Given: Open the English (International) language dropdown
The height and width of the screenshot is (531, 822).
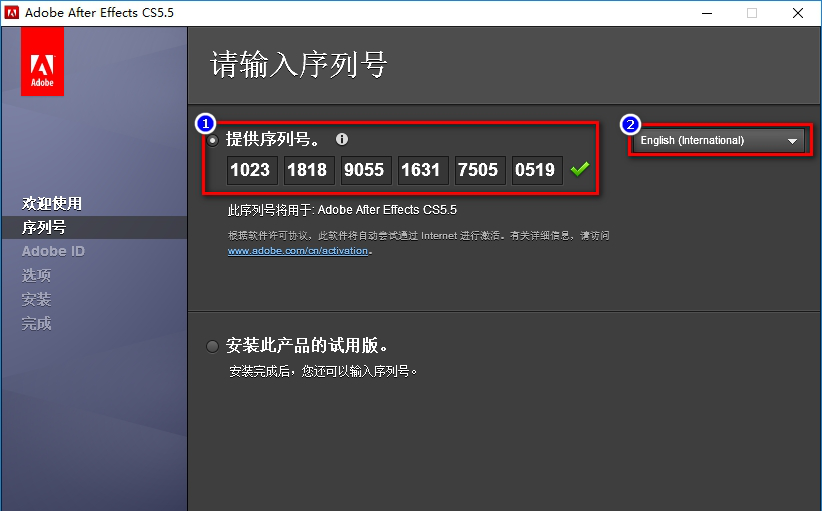Looking at the screenshot, I should (x=719, y=140).
